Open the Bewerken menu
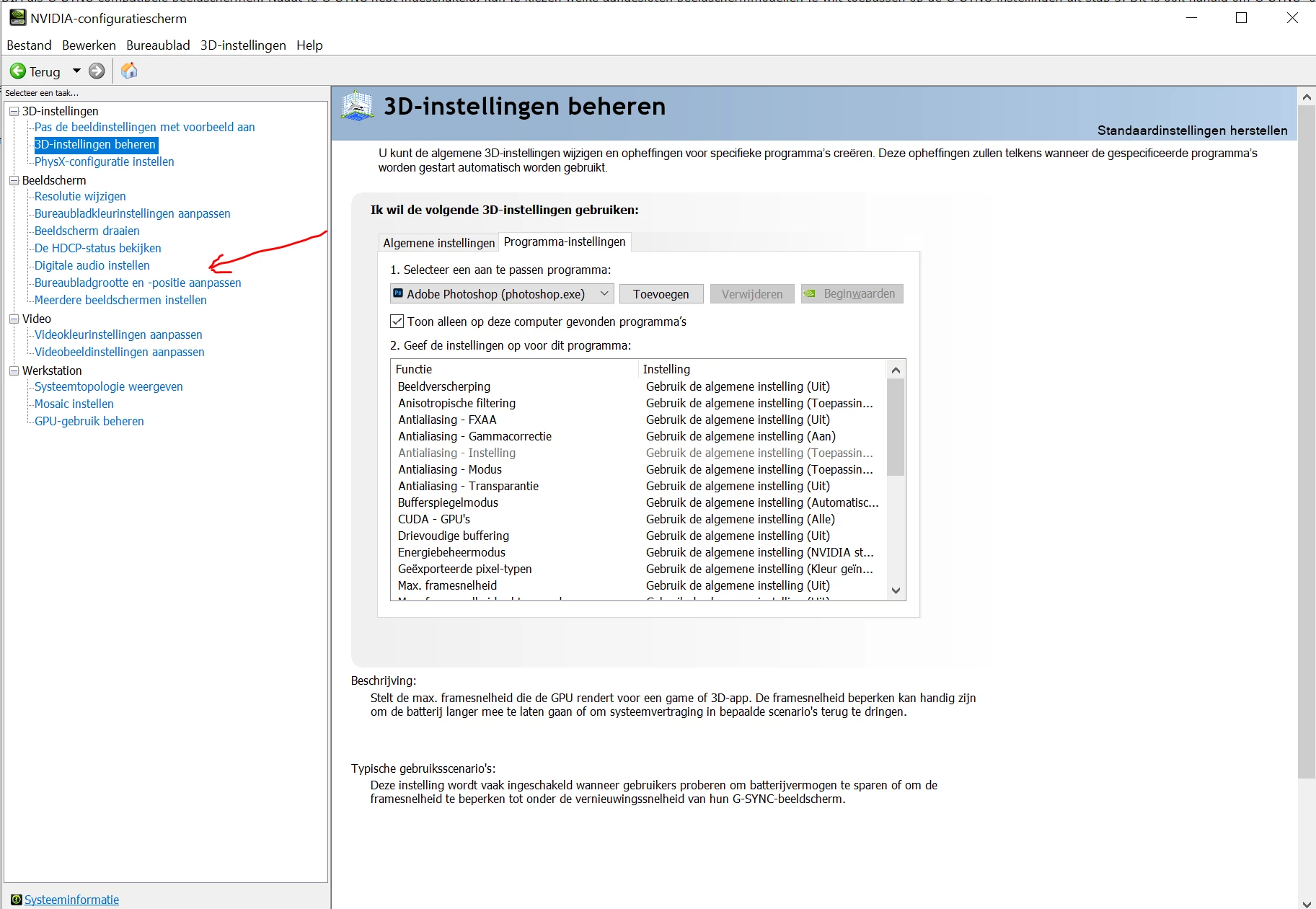This screenshot has width=1316, height=909. click(89, 45)
